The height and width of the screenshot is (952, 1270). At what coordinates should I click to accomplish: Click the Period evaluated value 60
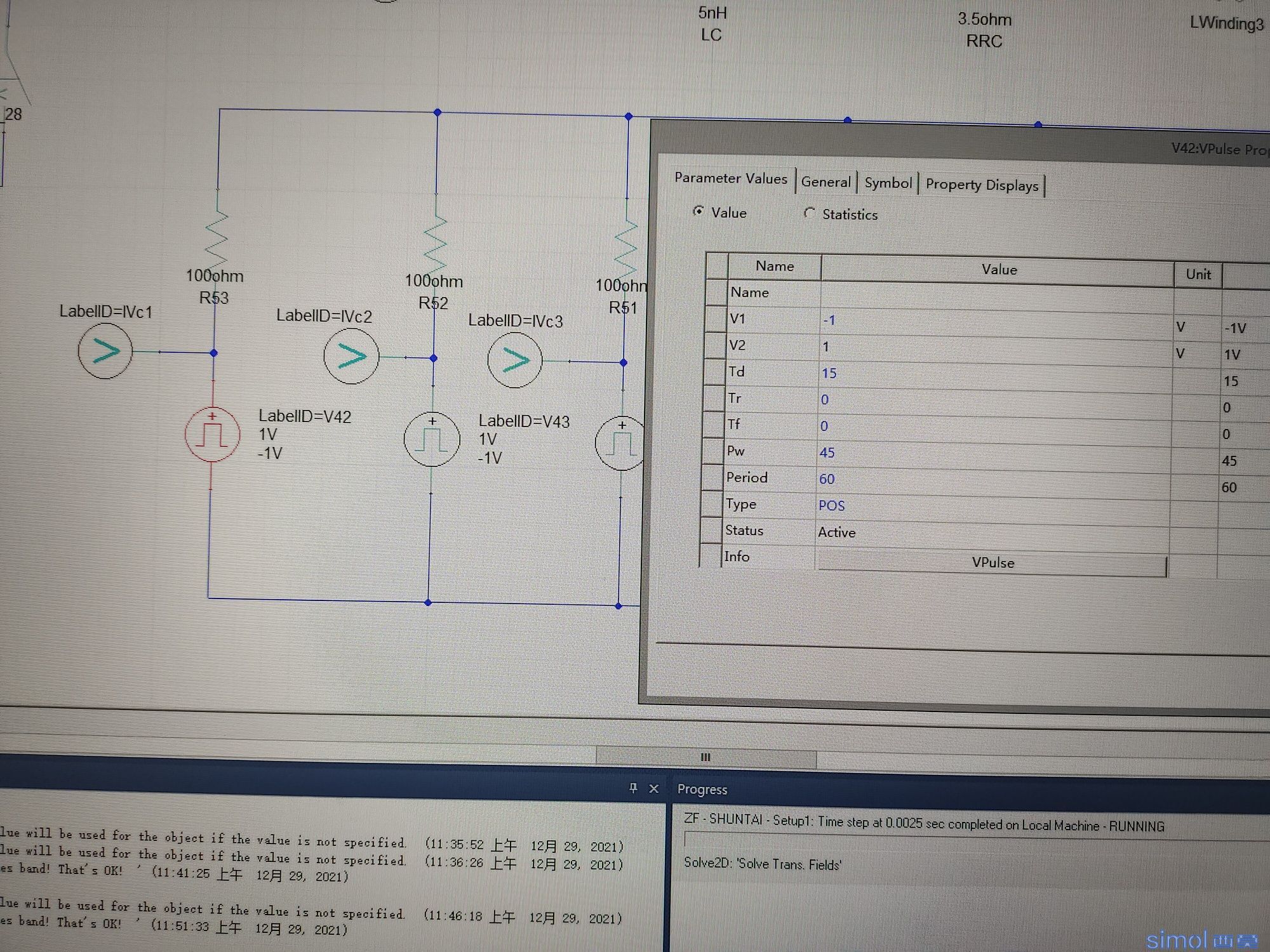pos(1229,487)
